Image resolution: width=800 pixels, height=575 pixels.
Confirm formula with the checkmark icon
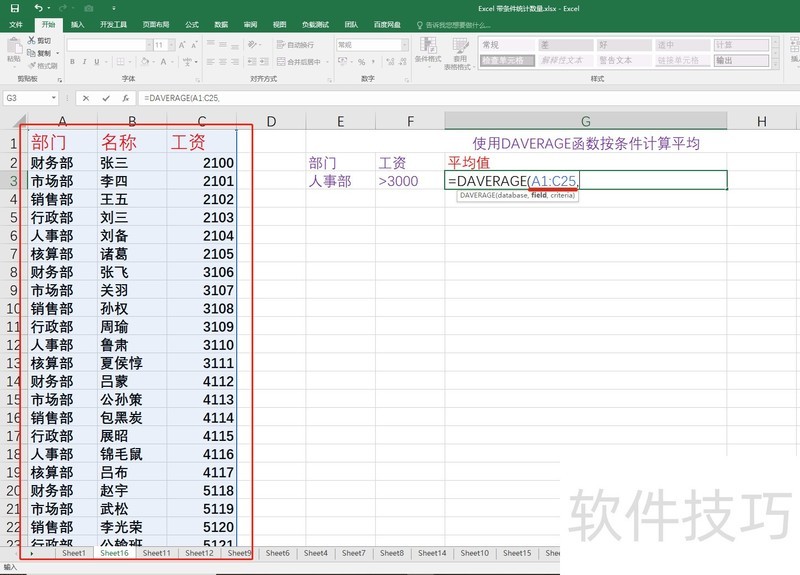[x=106, y=98]
